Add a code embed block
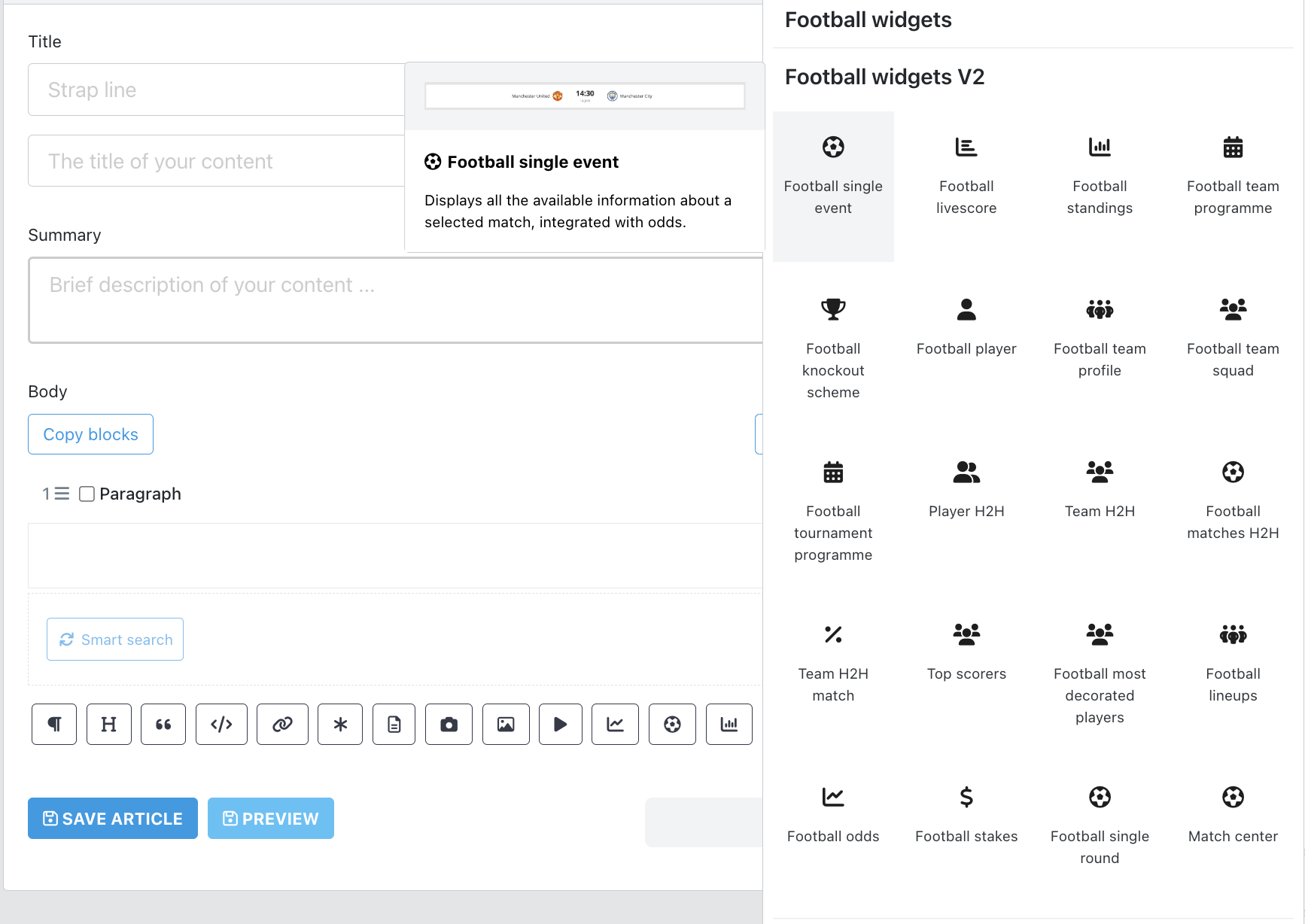1305x924 pixels. click(x=221, y=724)
